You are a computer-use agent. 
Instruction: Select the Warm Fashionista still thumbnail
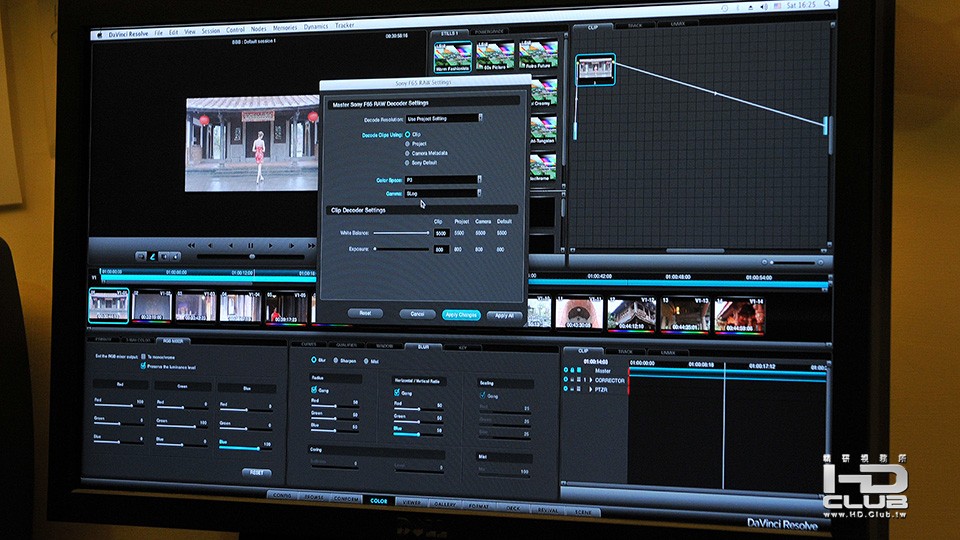452,56
